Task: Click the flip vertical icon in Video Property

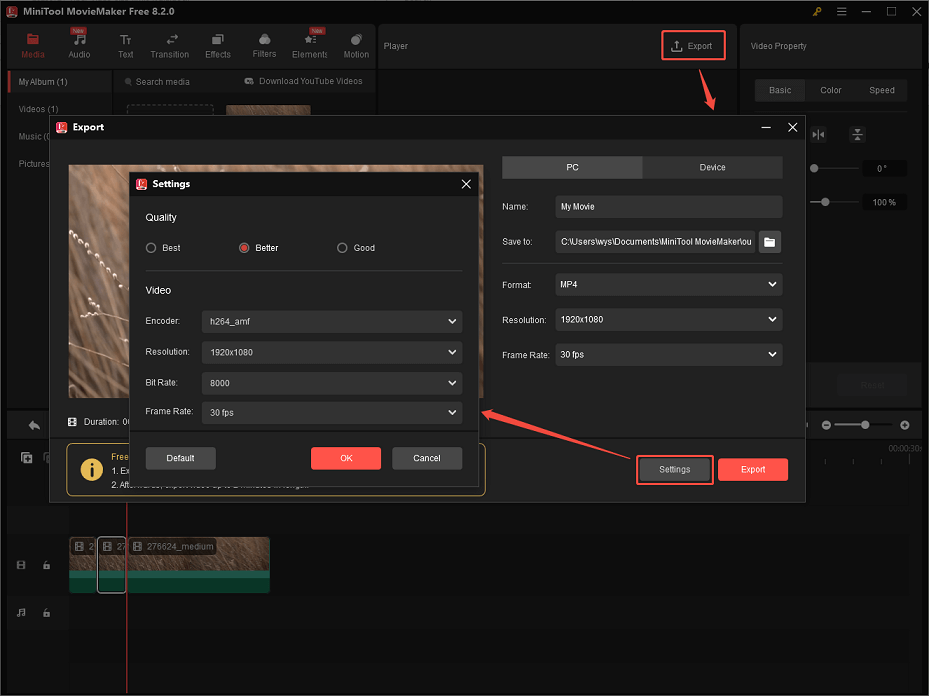Action: point(857,134)
